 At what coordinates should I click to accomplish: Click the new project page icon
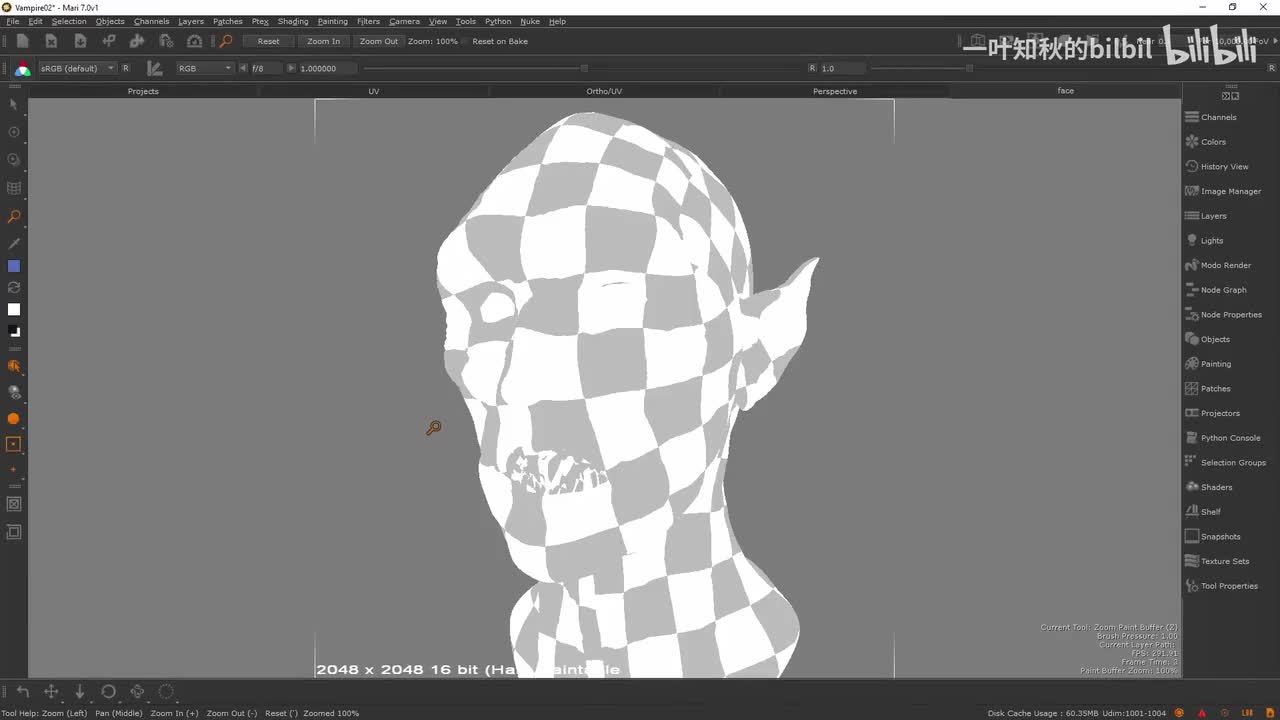click(x=22, y=41)
